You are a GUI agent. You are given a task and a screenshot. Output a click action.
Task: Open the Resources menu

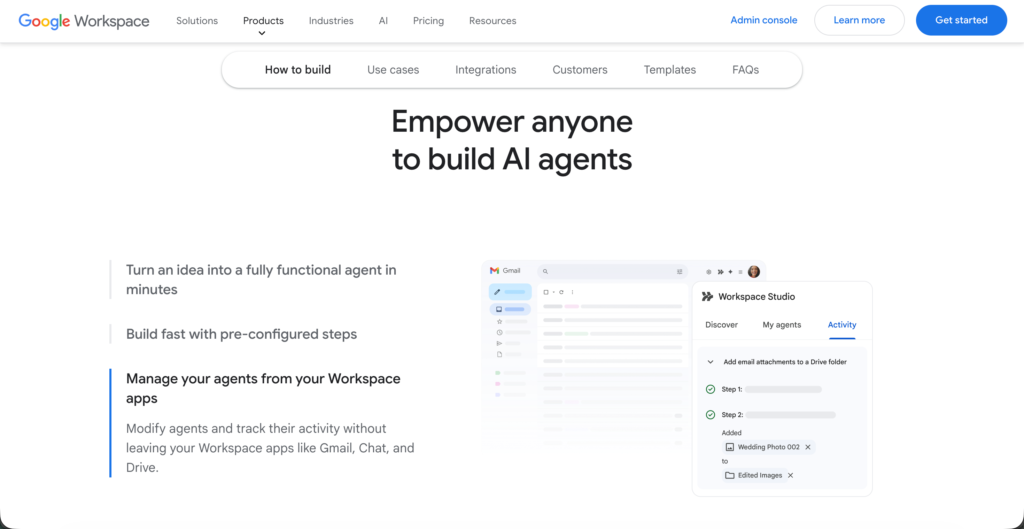pyautogui.click(x=492, y=20)
